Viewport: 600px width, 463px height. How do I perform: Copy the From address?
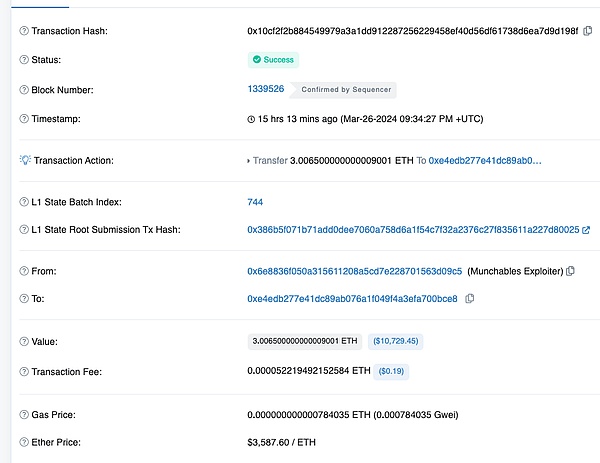pyautogui.click(x=571, y=271)
